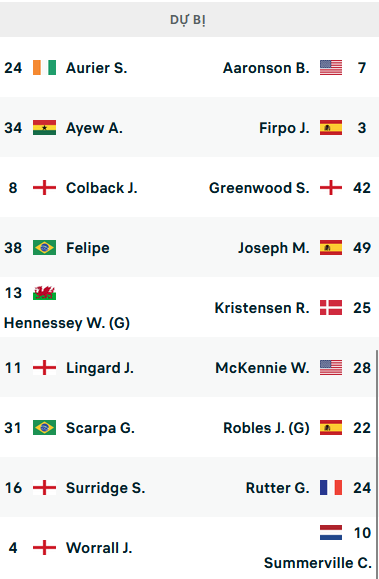379x579 pixels.
Task: Click the USA flag next to Aaronson B.
Action: (x=331, y=68)
